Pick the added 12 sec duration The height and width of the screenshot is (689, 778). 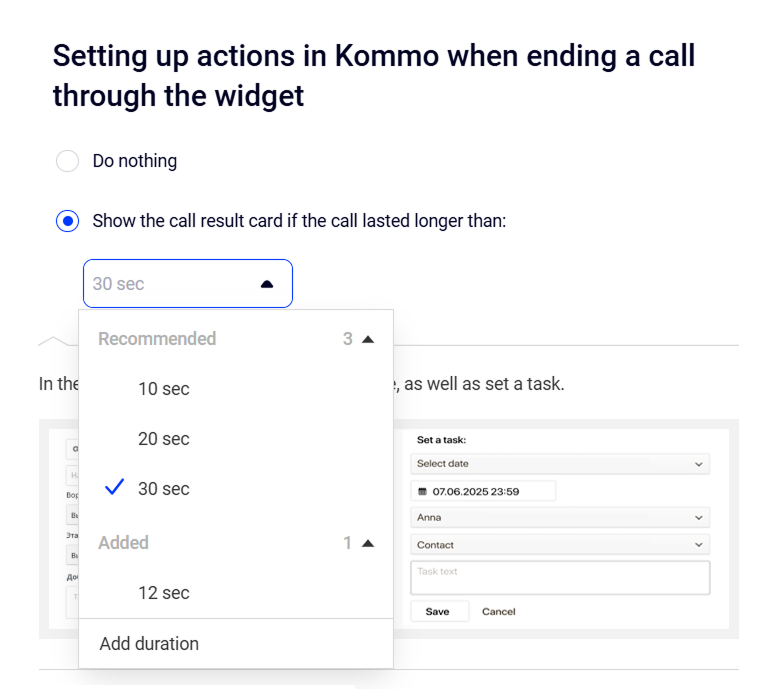[164, 593]
